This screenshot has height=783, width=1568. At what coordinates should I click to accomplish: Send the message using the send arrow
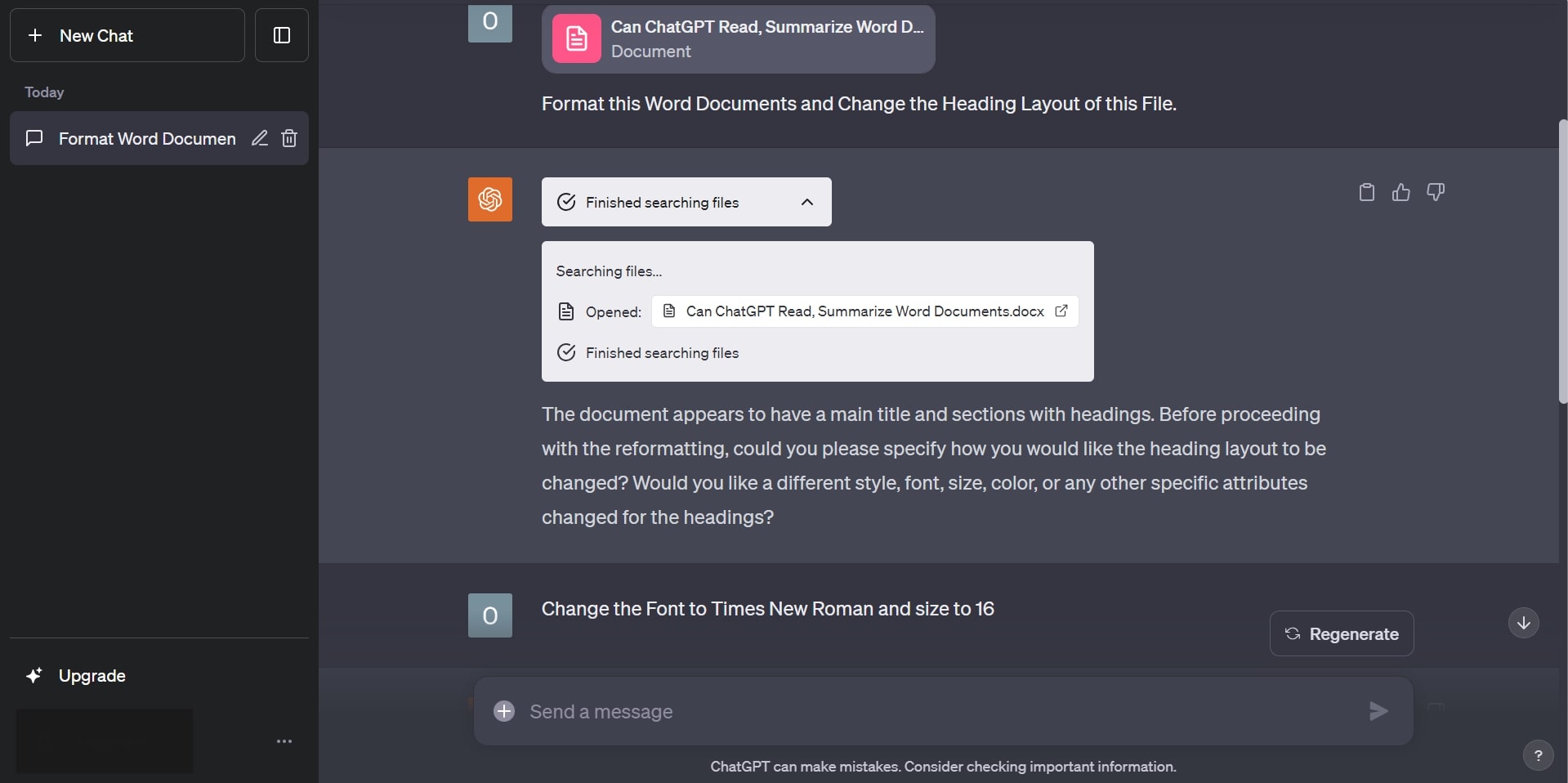[1378, 711]
